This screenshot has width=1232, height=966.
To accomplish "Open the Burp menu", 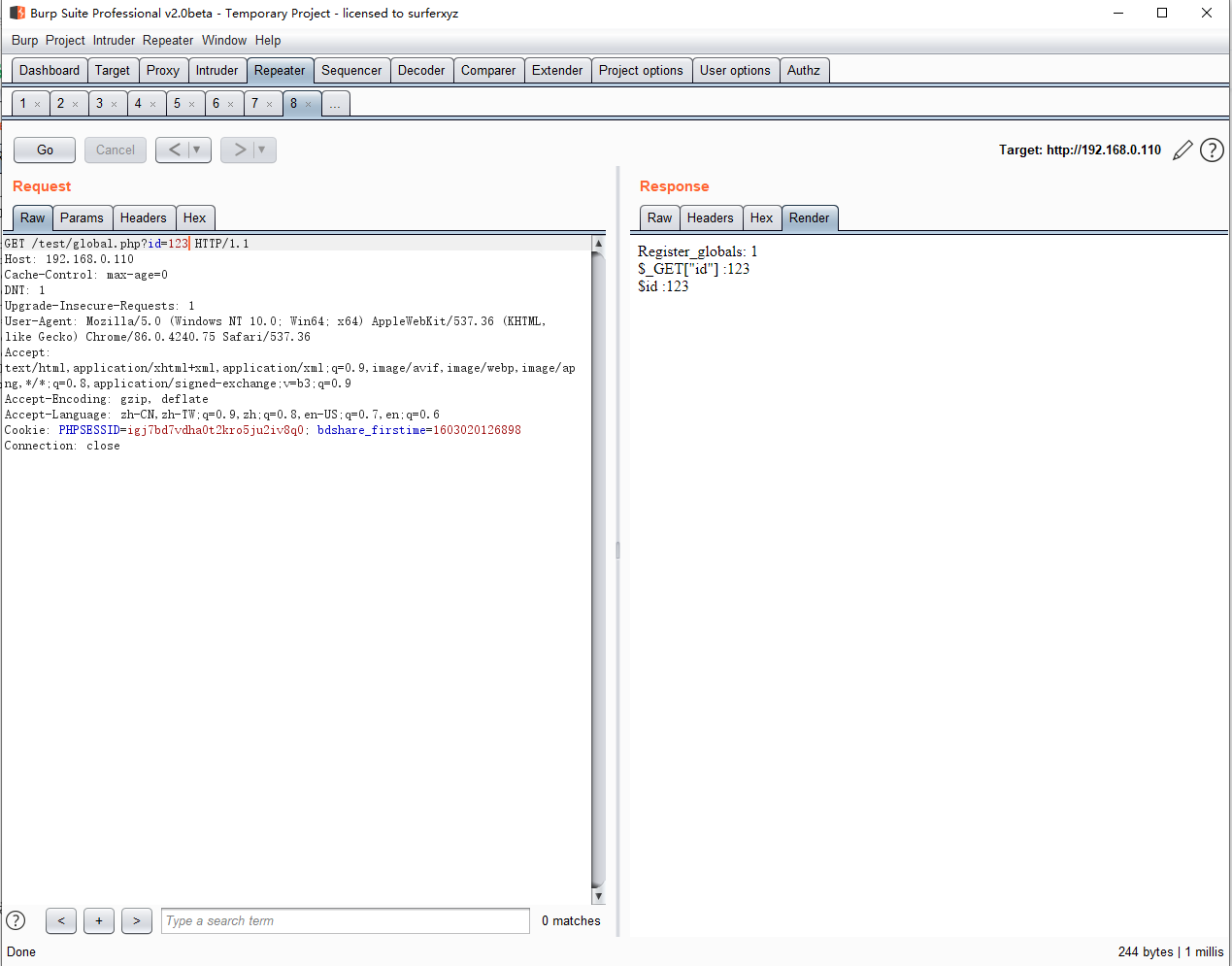I will 25,40.
